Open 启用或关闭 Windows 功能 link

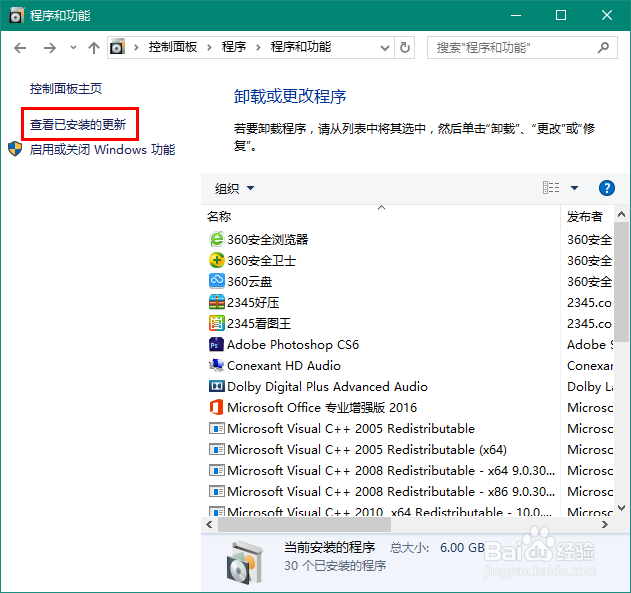[x=103, y=150]
